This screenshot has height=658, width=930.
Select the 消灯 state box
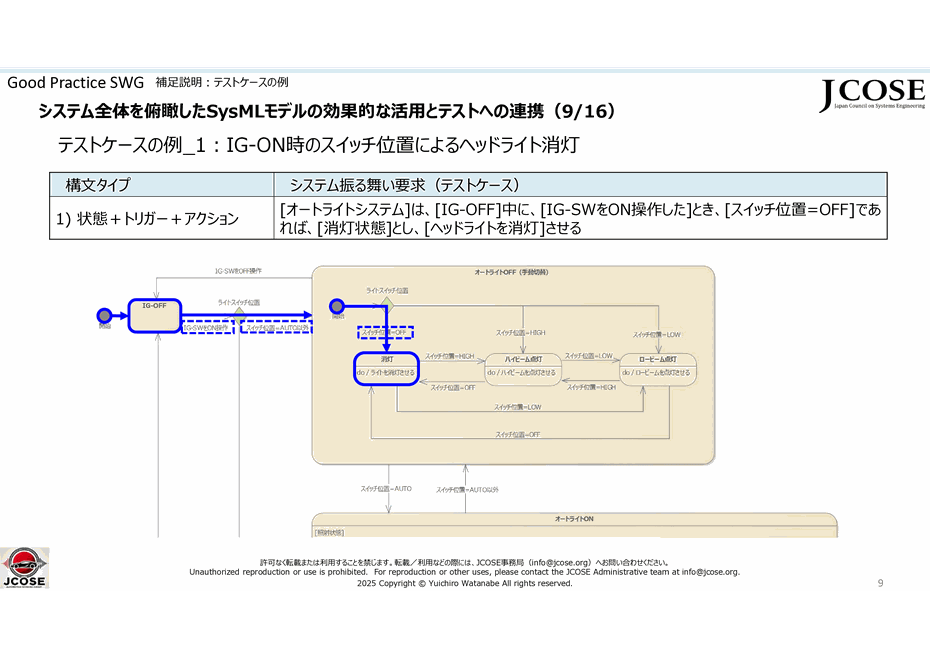coord(387,368)
